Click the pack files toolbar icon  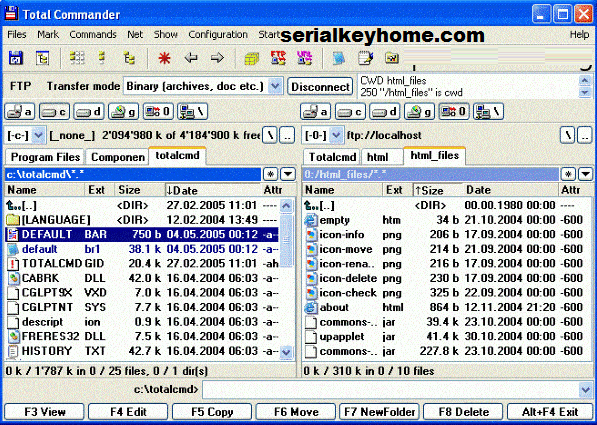pyautogui.click(x=252, y=58)
